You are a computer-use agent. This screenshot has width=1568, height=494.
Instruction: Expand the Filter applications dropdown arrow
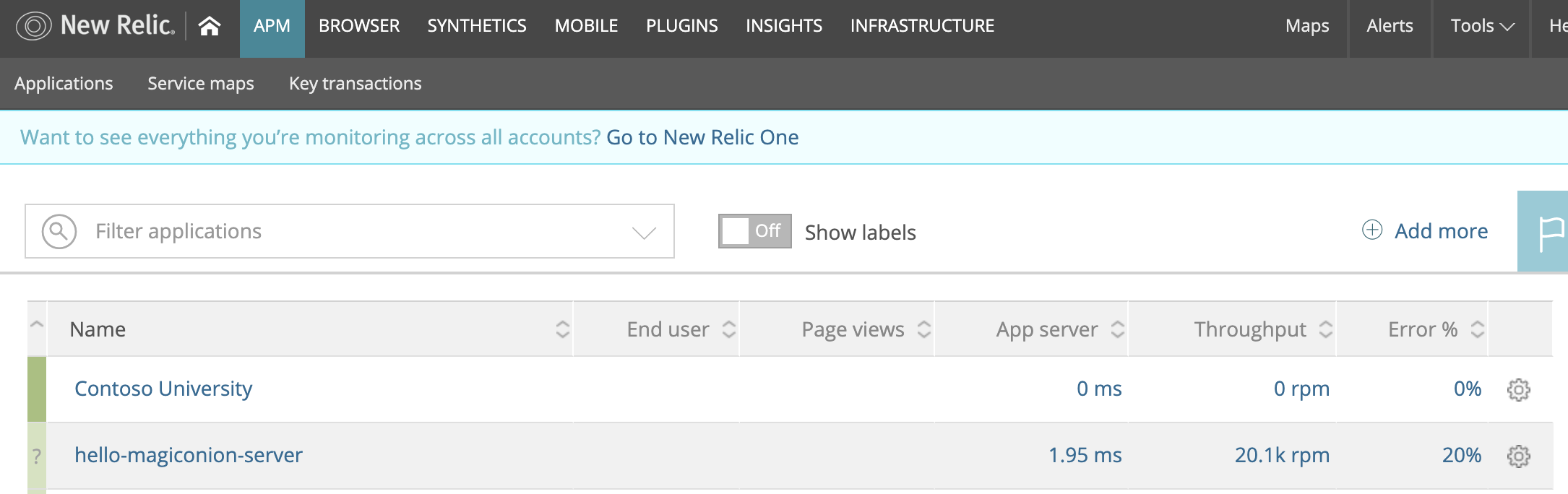point(644,232)
